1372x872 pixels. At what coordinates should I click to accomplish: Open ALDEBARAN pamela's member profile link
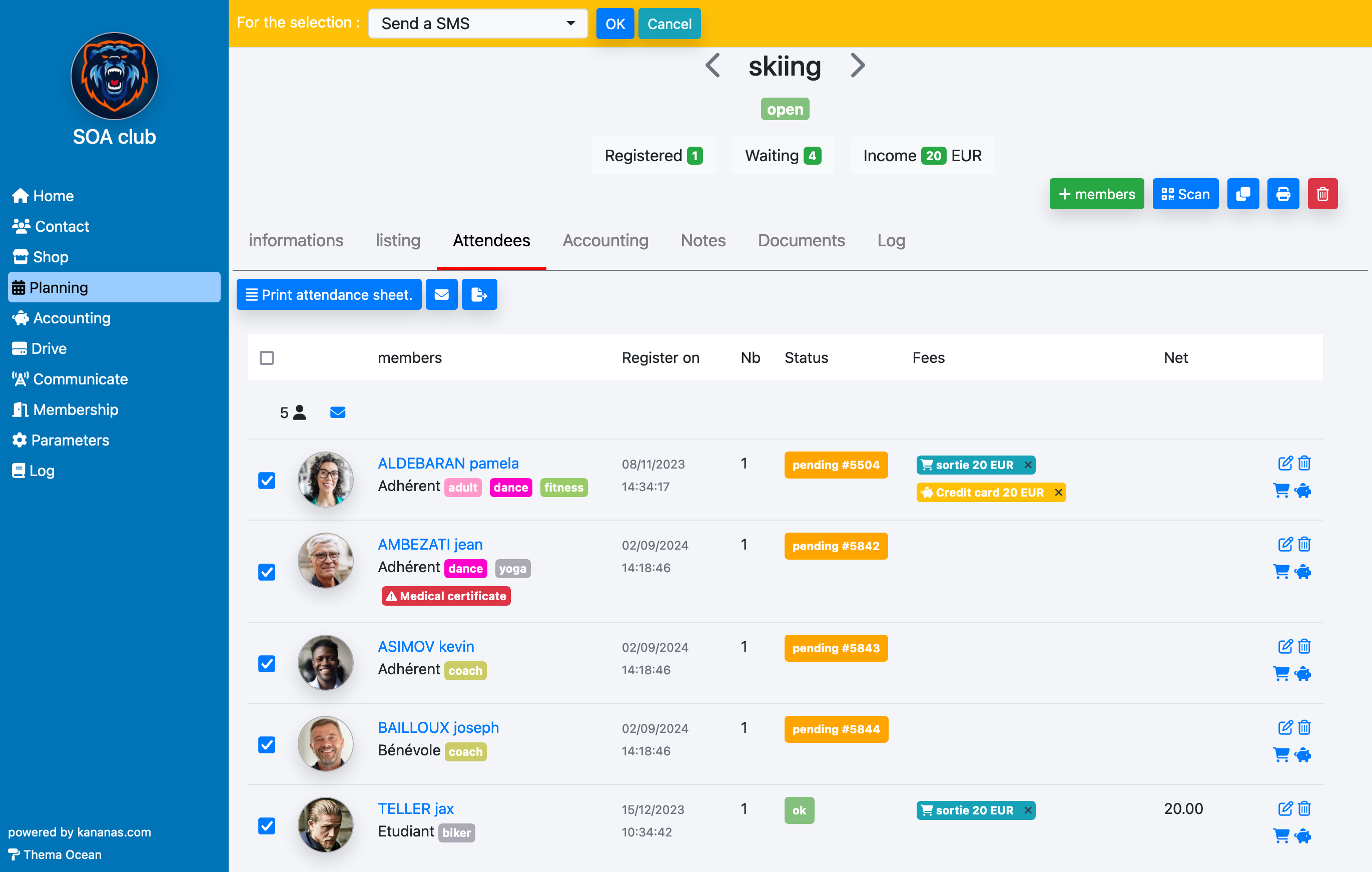[448, 463]
